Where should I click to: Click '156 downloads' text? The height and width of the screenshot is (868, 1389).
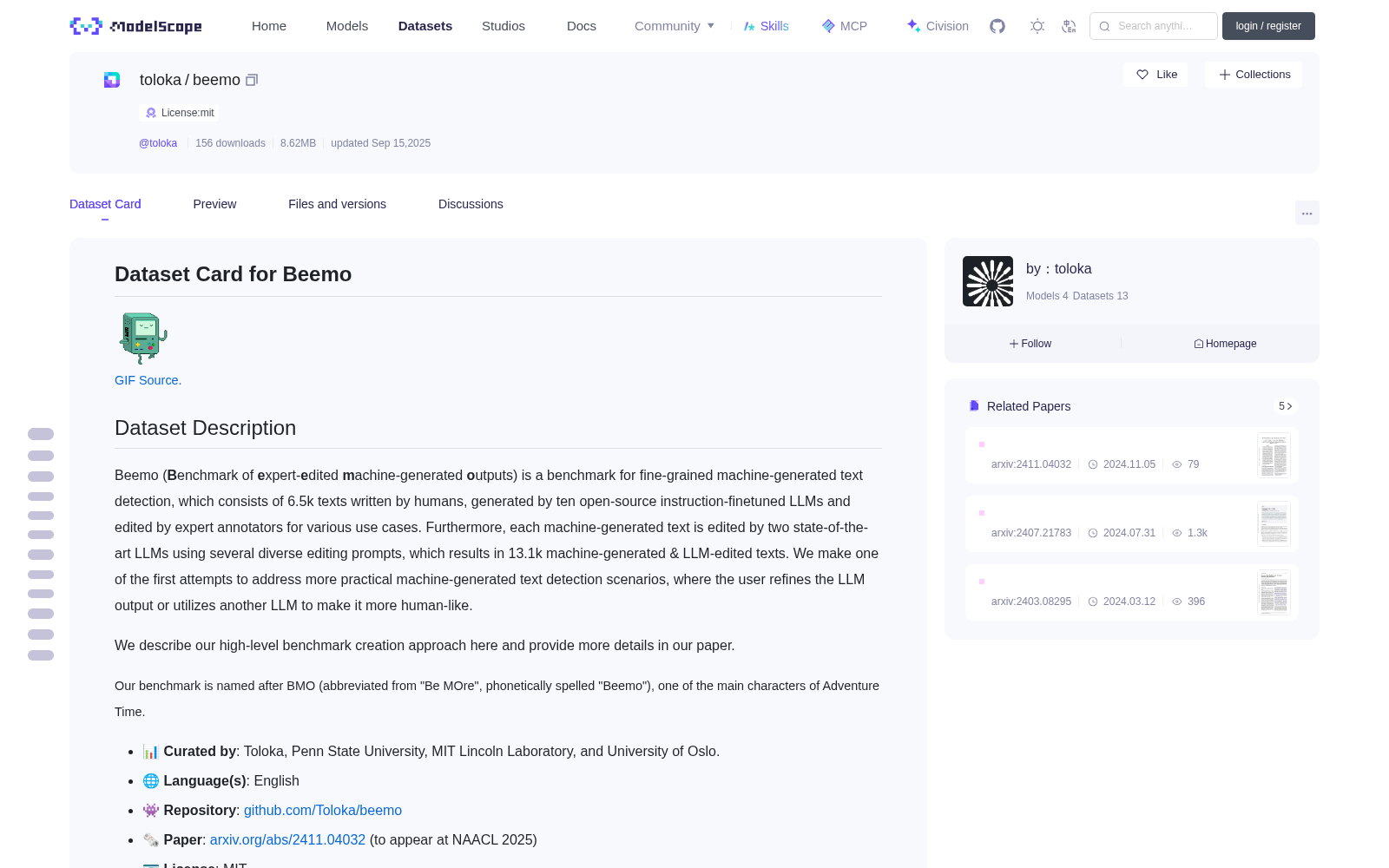pos(230,143)
